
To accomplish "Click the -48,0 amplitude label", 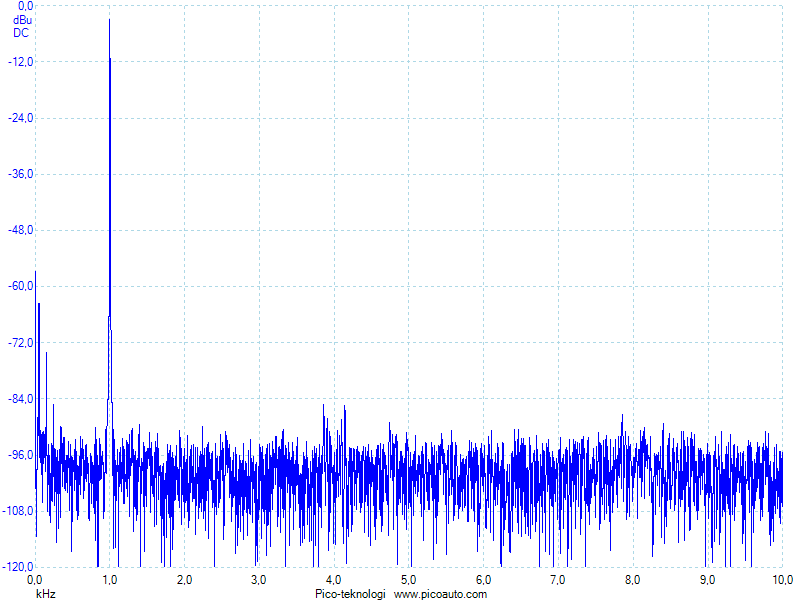I will 21,230.
